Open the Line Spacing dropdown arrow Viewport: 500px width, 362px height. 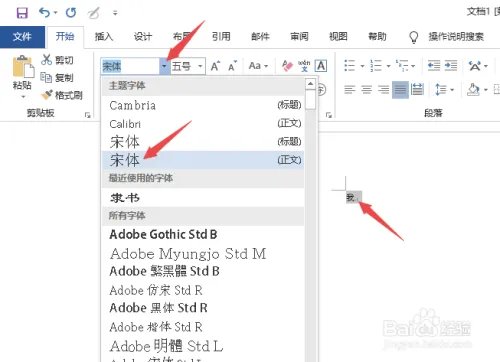[452, 90]
